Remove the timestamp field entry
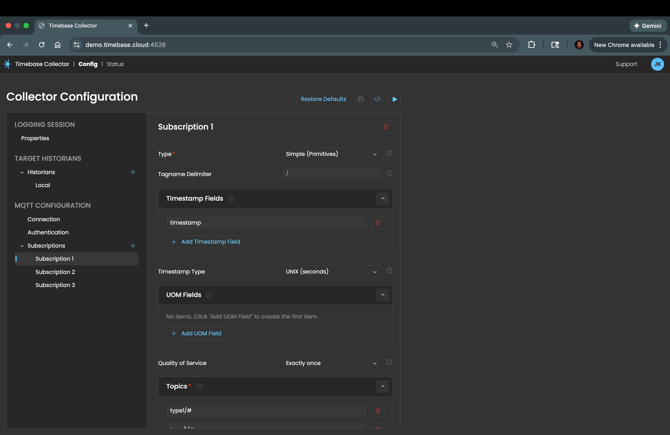The image size is (670, 435). pos(378,223)
